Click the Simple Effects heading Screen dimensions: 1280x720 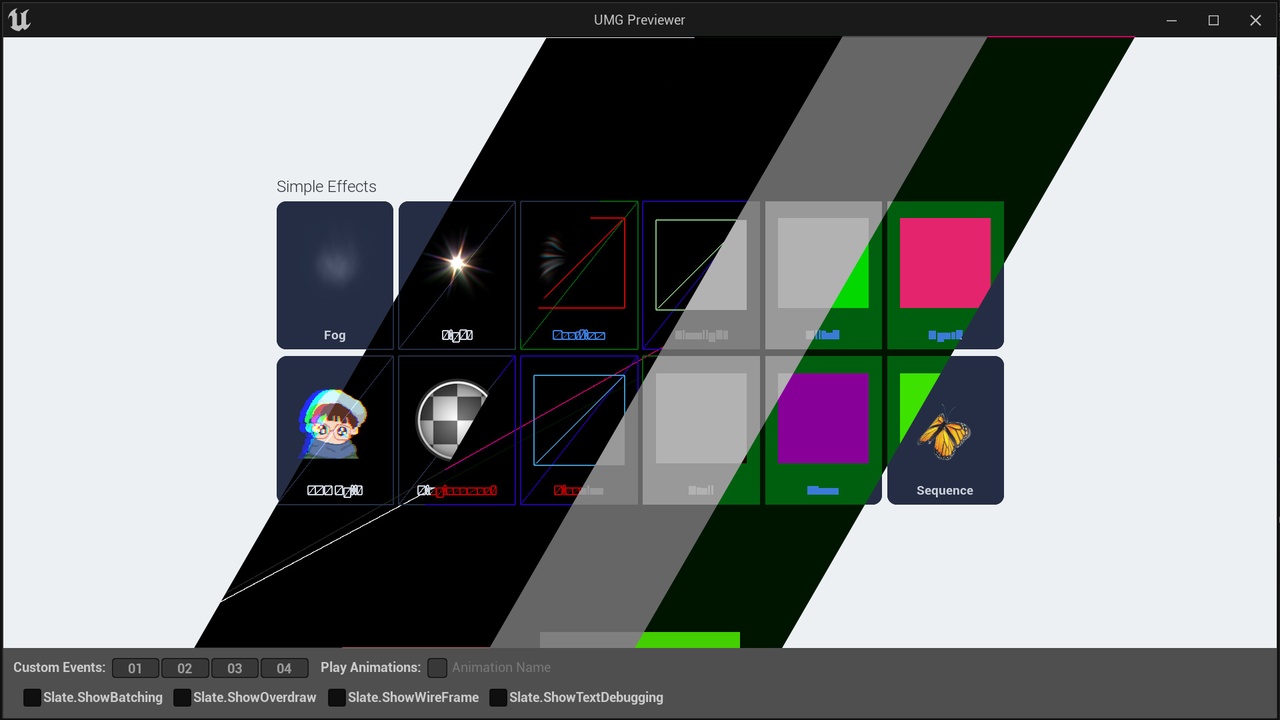[x=327, y=187]
